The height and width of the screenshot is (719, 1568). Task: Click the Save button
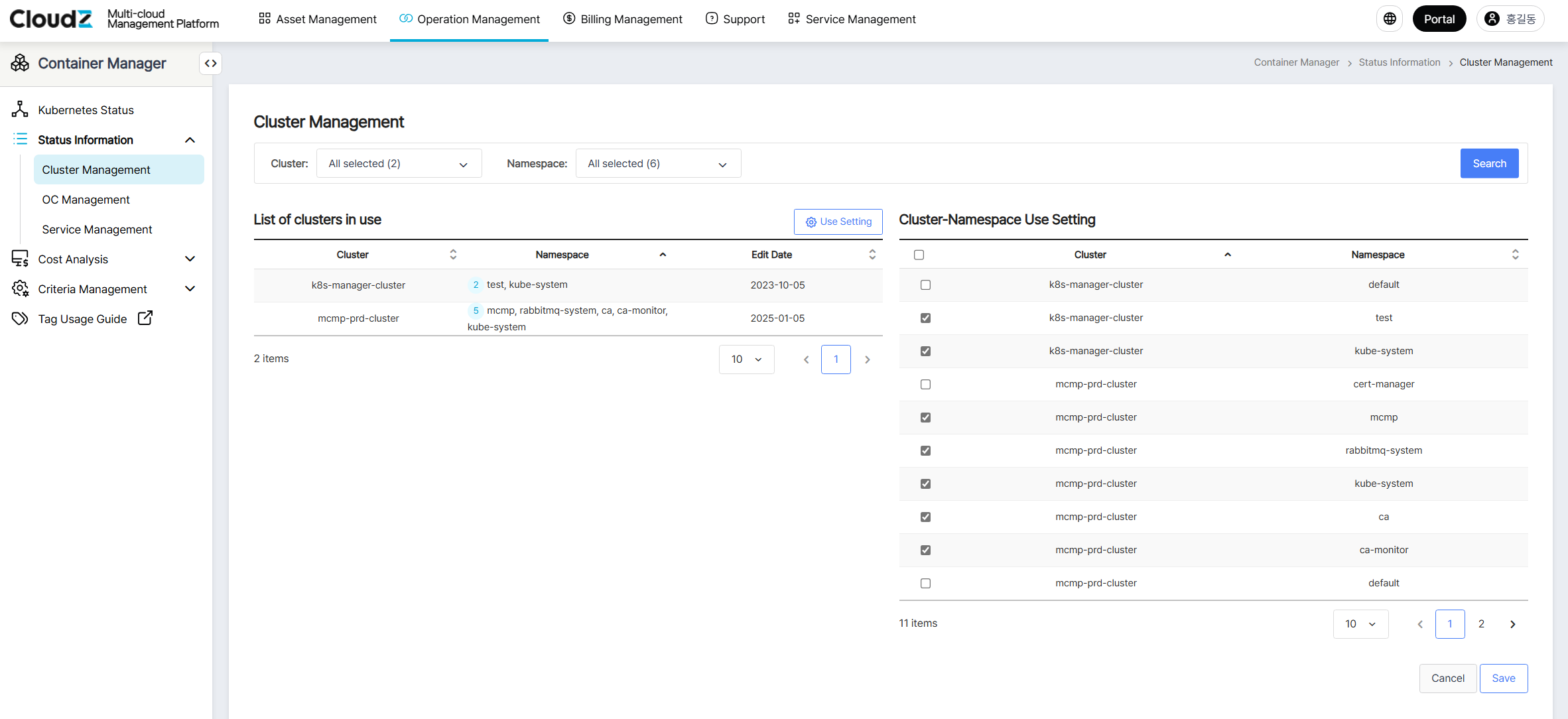click(1503, 679)
